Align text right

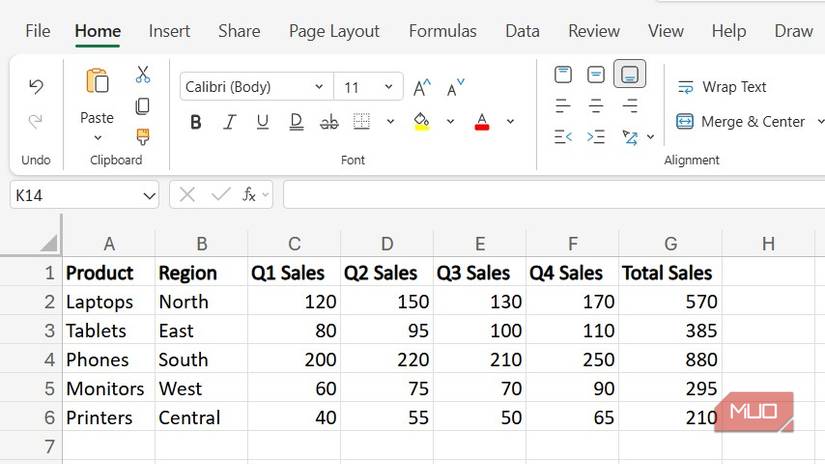630,106
